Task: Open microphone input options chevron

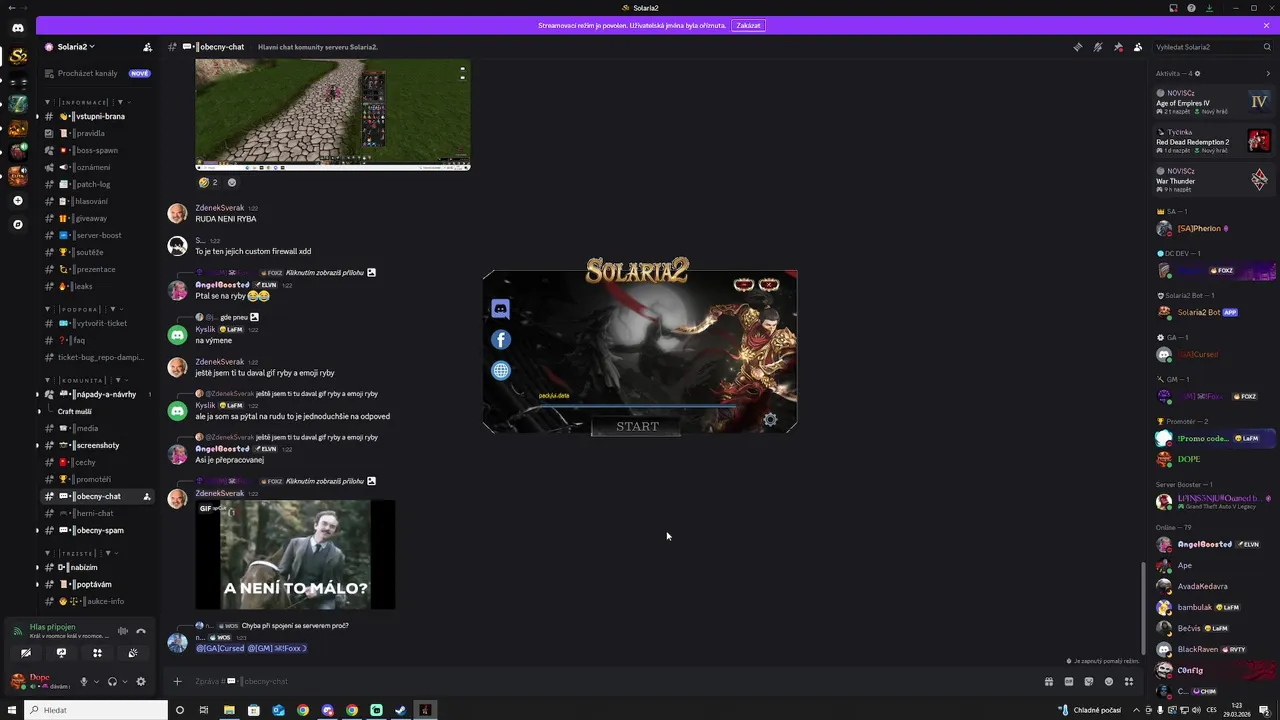Action: 96,682
